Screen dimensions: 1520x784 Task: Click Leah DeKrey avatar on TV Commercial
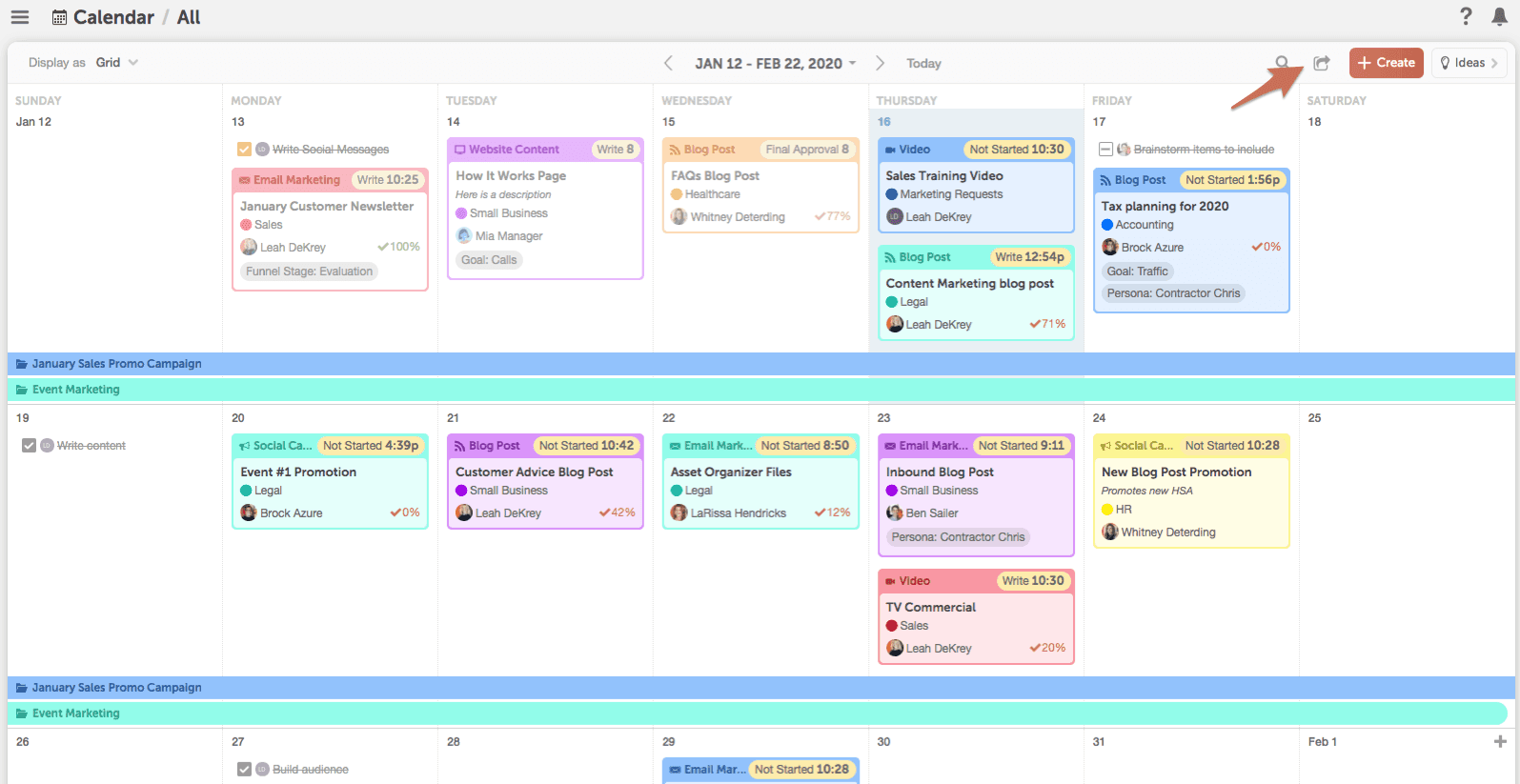tap(895, 648)
